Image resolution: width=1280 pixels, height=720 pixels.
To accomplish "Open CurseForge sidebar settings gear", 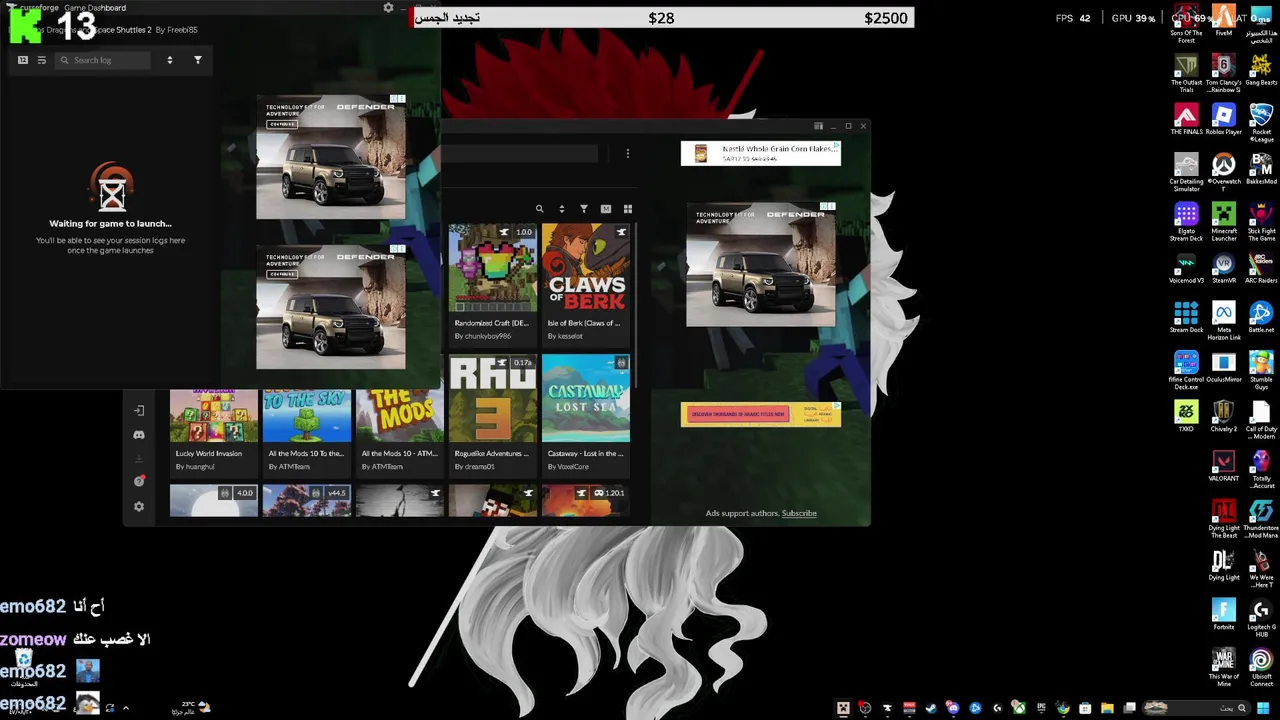I will click(x=139, y=507).
